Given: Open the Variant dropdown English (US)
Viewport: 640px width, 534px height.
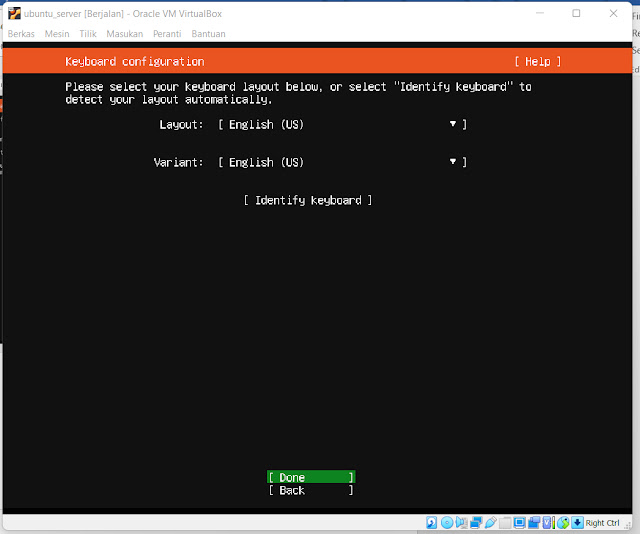Looking at the screenshot, I should [342, 162].
